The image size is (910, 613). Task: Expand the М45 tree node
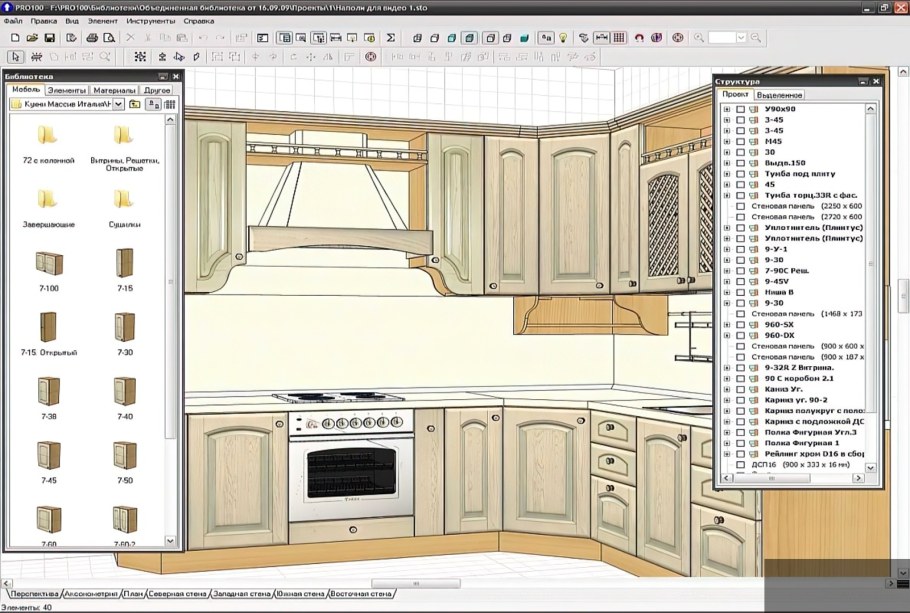click(727, 141)
